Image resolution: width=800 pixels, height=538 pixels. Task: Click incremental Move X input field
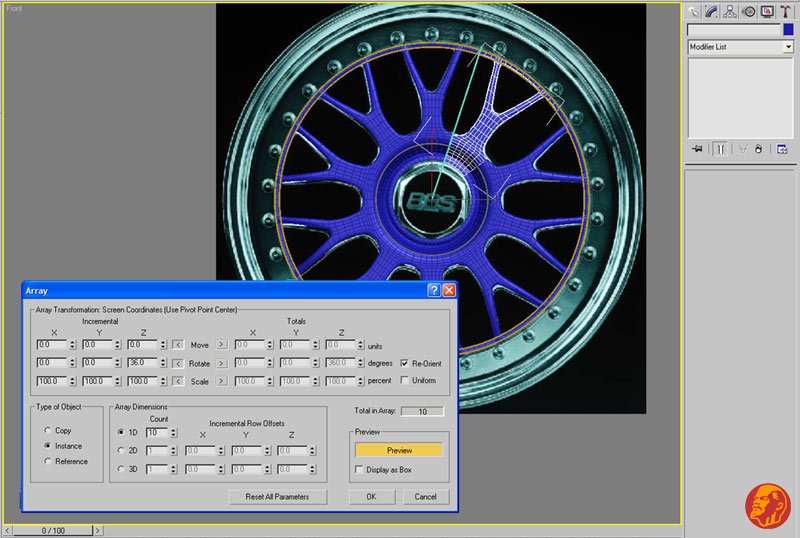point(52,345)
